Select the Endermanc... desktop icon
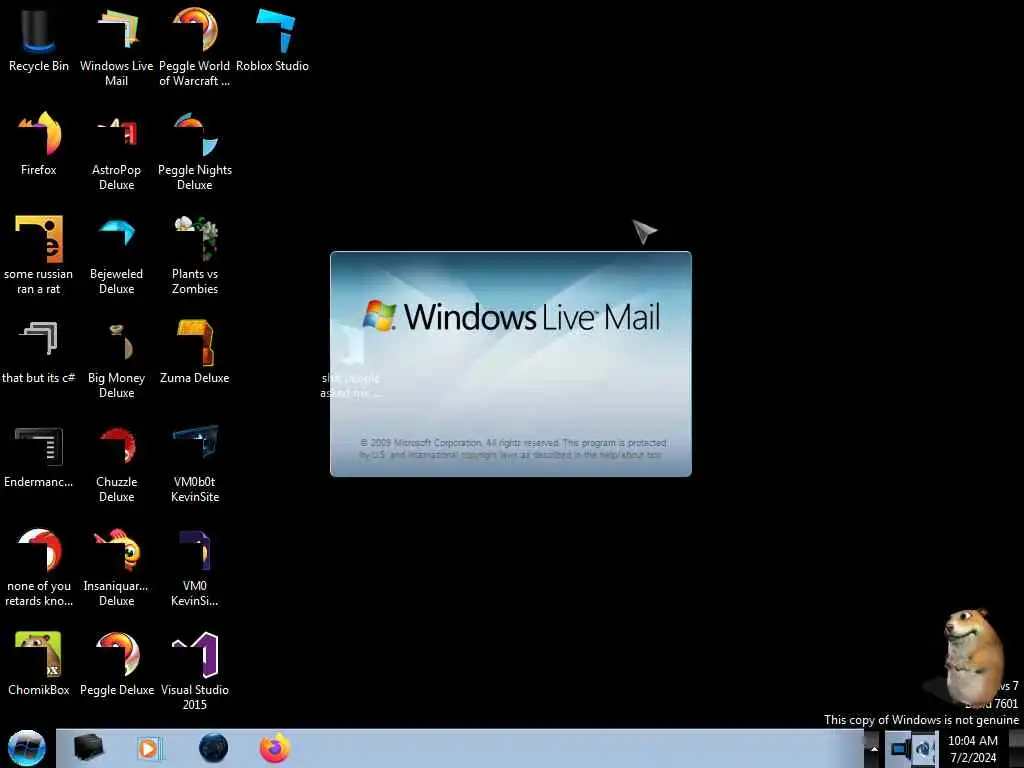1024x768 pixels. pyautogui.click(x=39, y=456)
